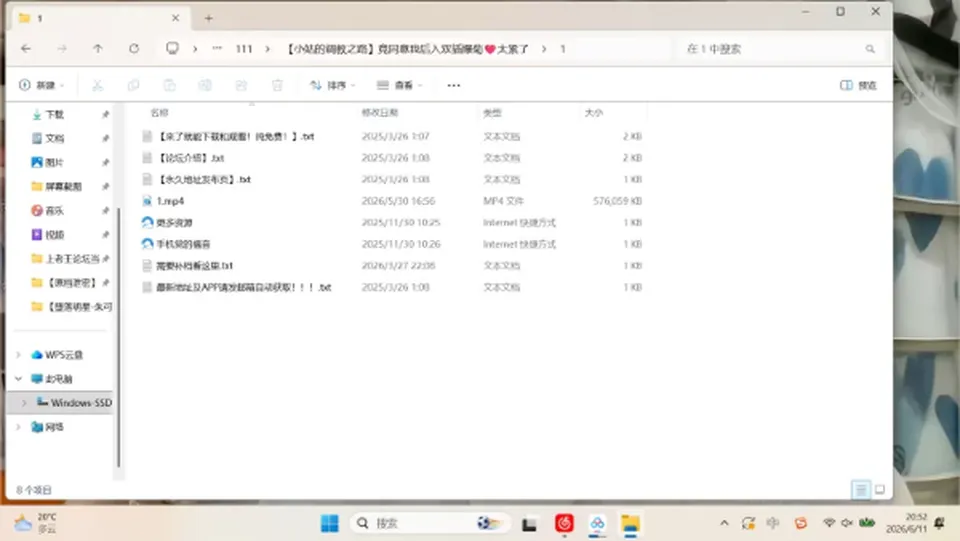
Task: Click the Delete trash icon
Action: click(277, 85)
